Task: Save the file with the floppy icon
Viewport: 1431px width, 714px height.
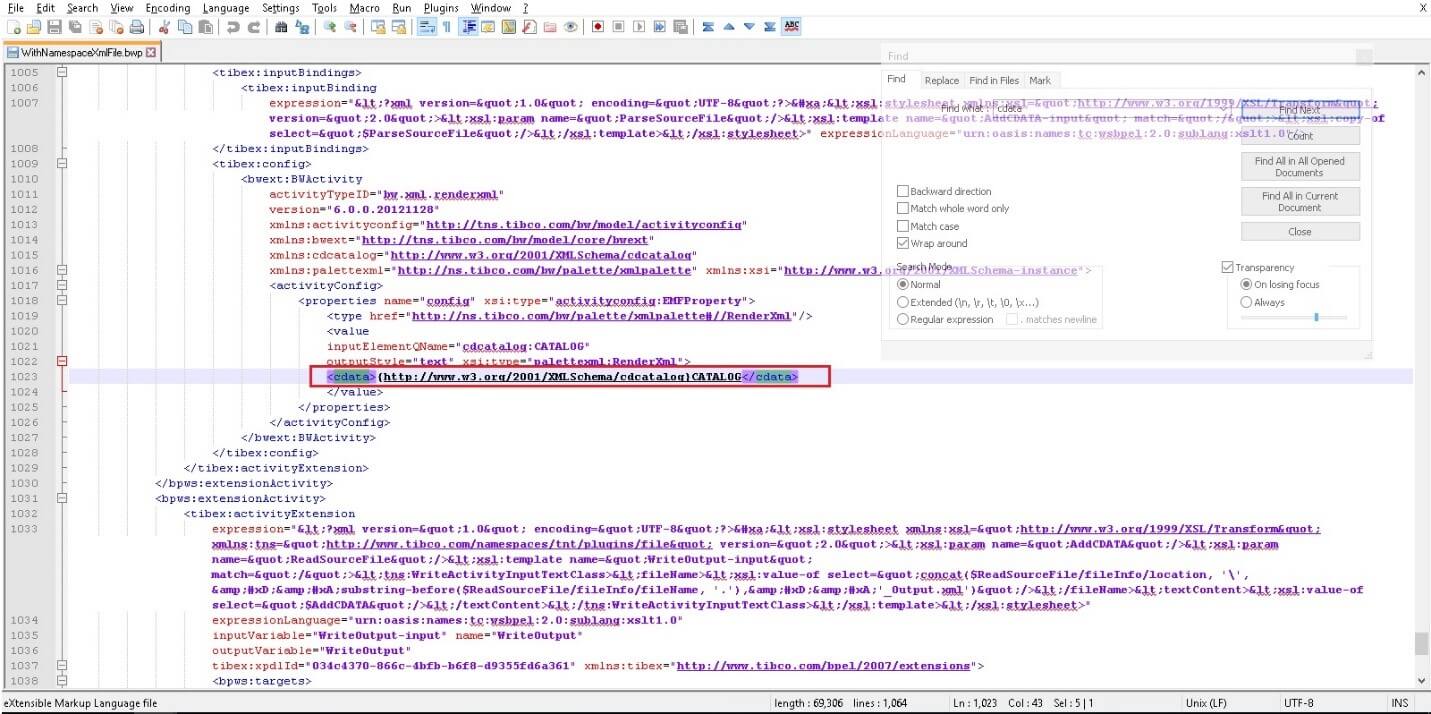Action: point(54,26)
